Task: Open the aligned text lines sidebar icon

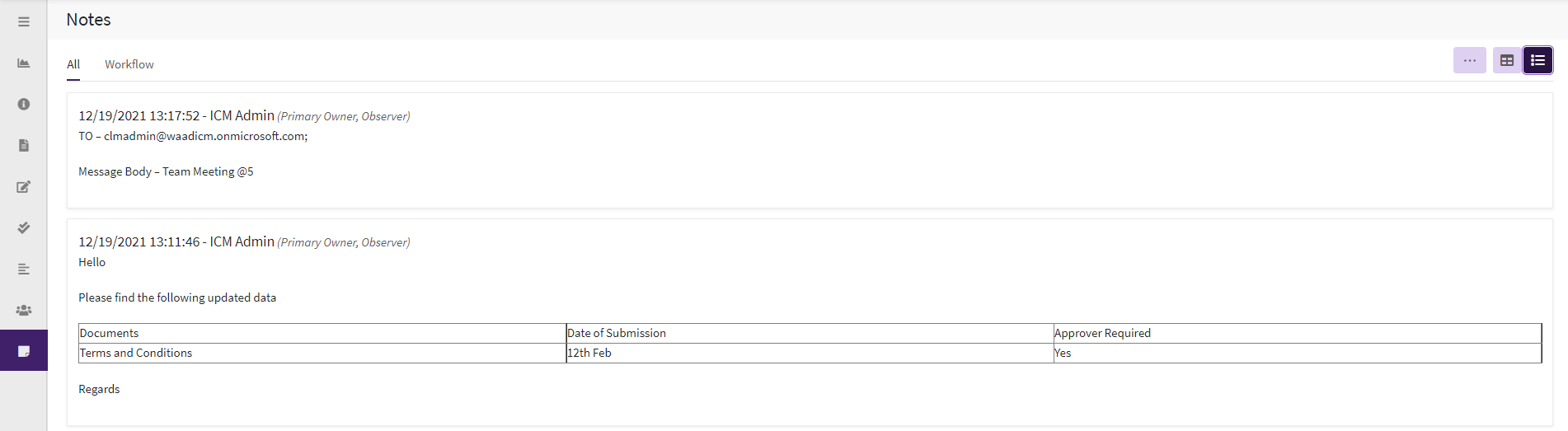Action: [24, 269]
